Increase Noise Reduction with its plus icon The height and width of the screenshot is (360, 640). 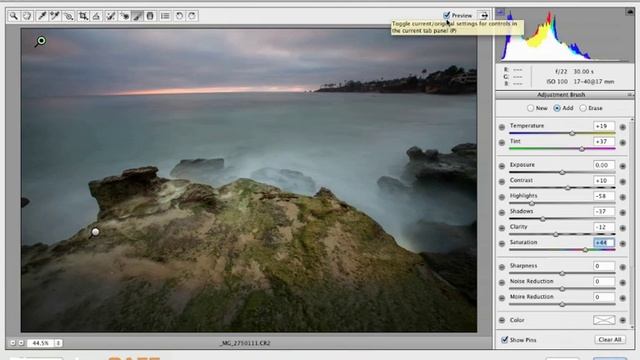pyautogui.click(x=622, y=282)
